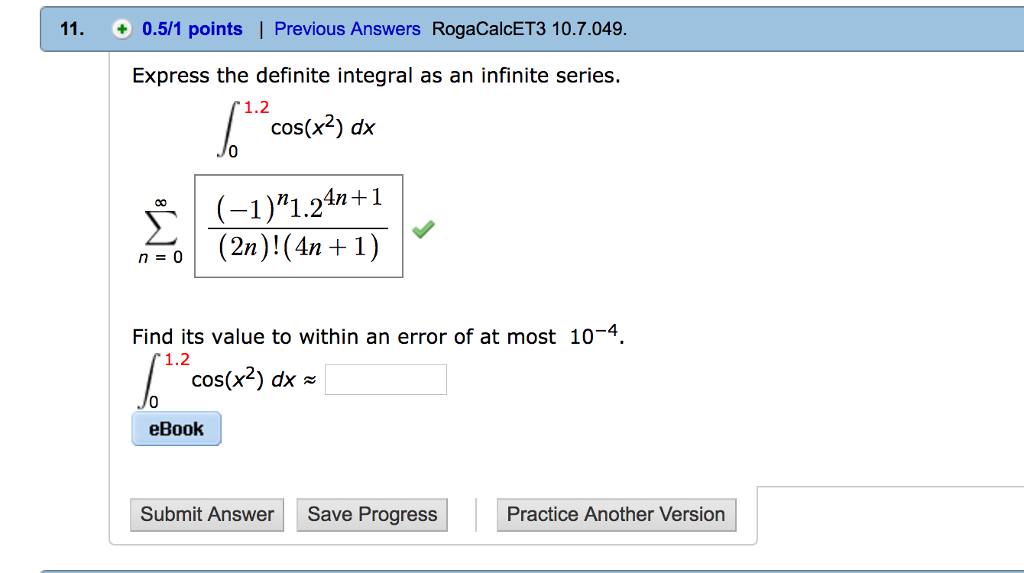Viewport: 1024px width, 573px height.
Task: Click the series formula answer box
Action: coord(298,226)
